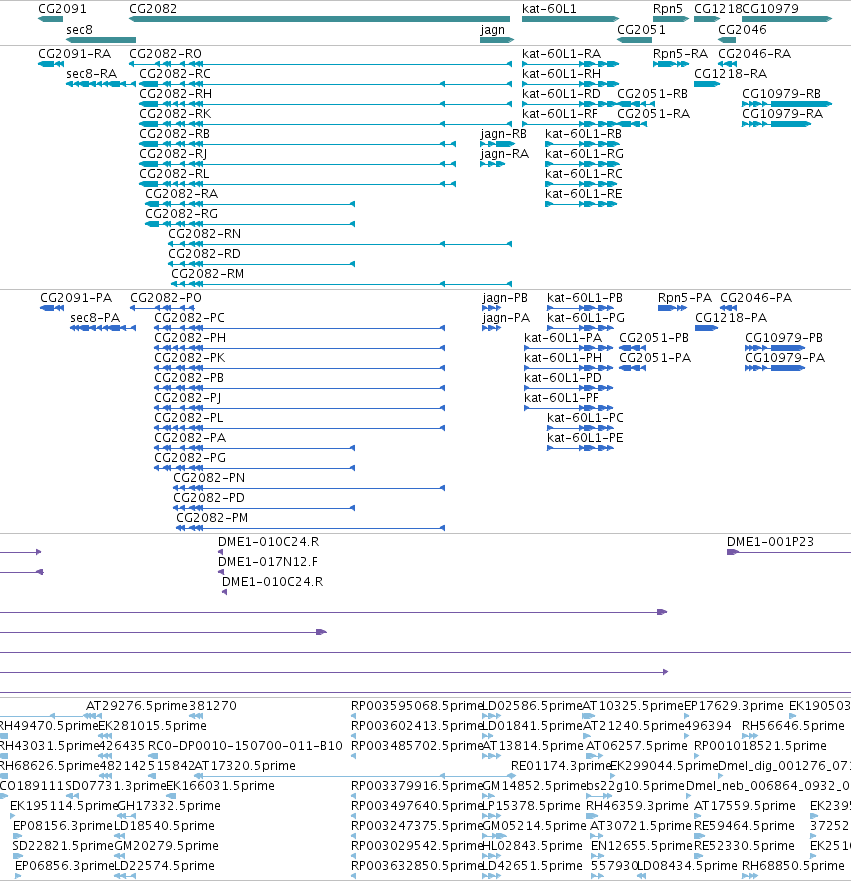Select transcript CG10979-RB label
The image size is (851, 881).
781,94
